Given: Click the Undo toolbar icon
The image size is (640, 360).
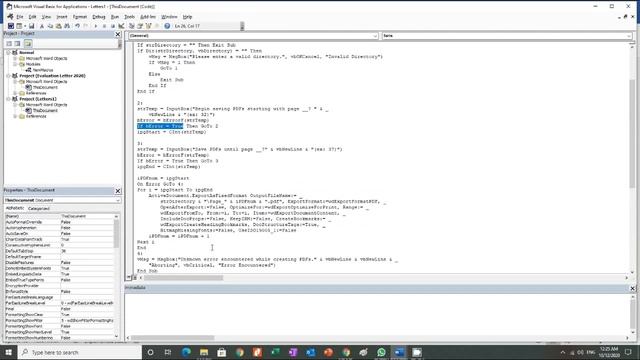Looking at the screenshot, I should pos(77,26).
